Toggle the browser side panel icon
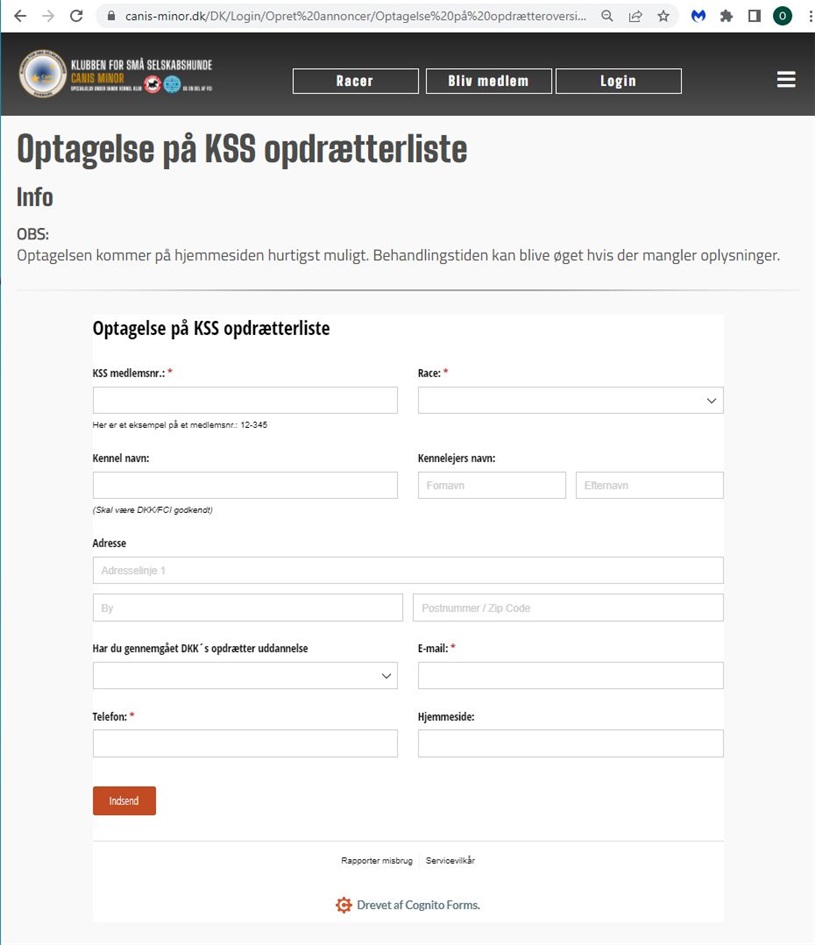 pyautogui.click(x=754, y=16)
